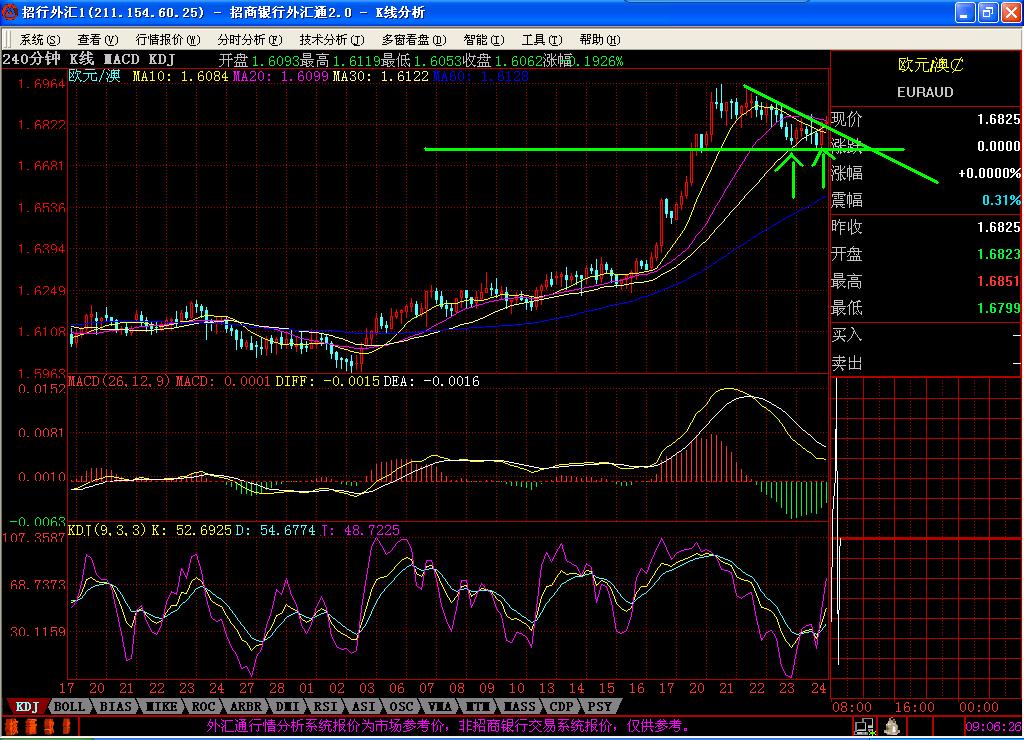Screen dimensions: 1024x740
Task: Open the CDP indicator tab
Action: (x=561, y=706)
